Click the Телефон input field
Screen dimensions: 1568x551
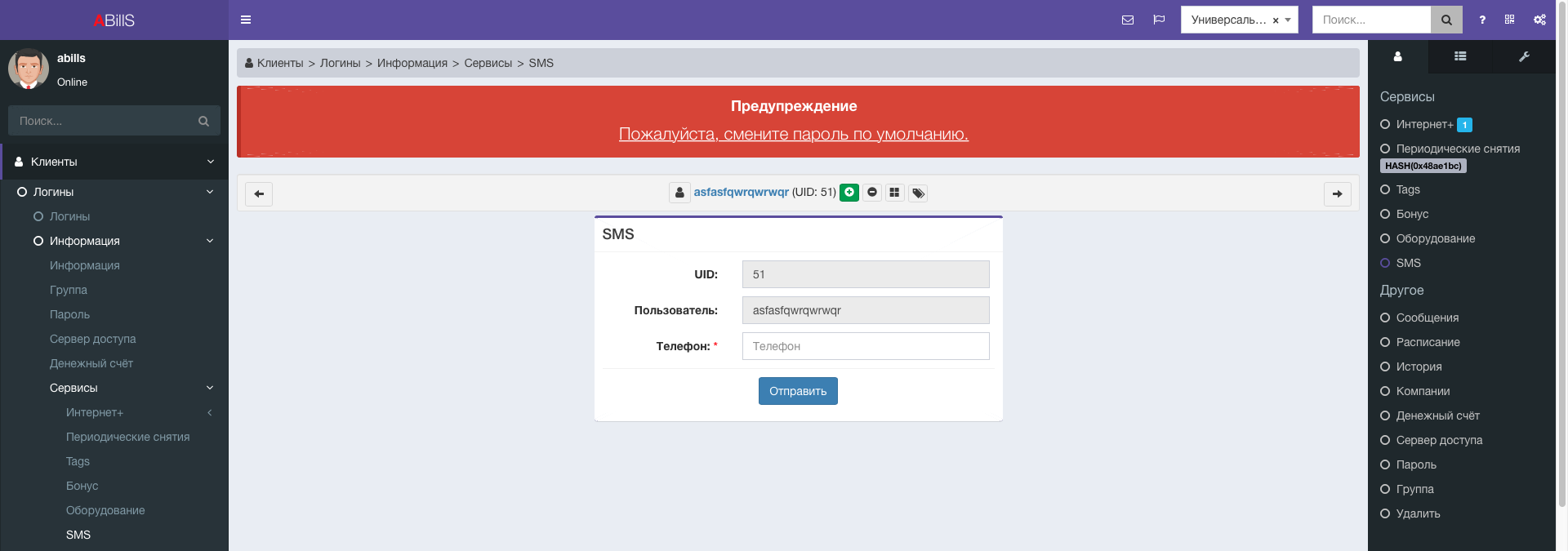[x=865, y=346]
